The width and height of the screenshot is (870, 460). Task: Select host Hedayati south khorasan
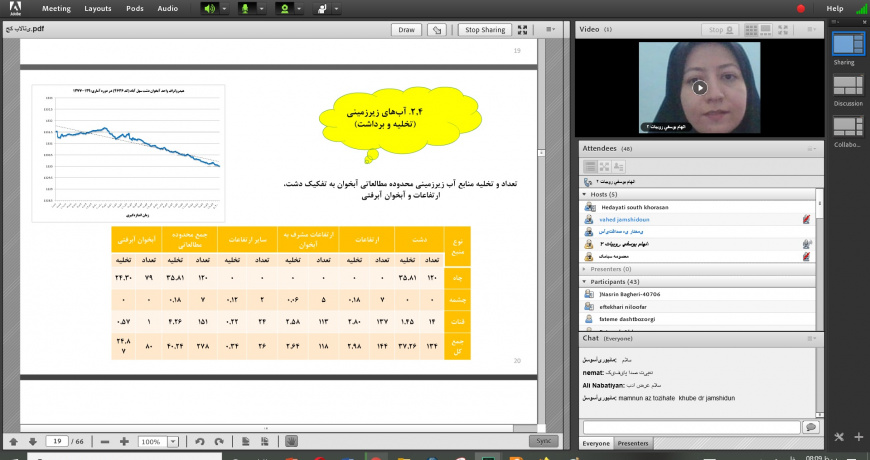coord(697,207)
